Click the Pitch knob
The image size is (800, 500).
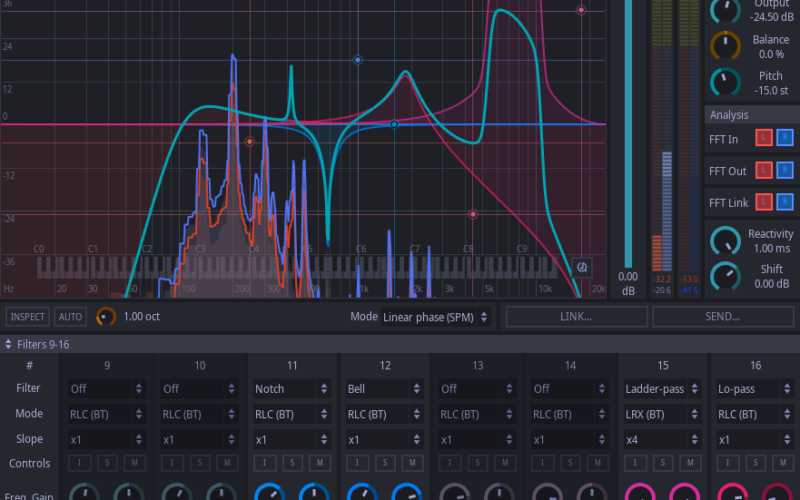click(726, 83)
